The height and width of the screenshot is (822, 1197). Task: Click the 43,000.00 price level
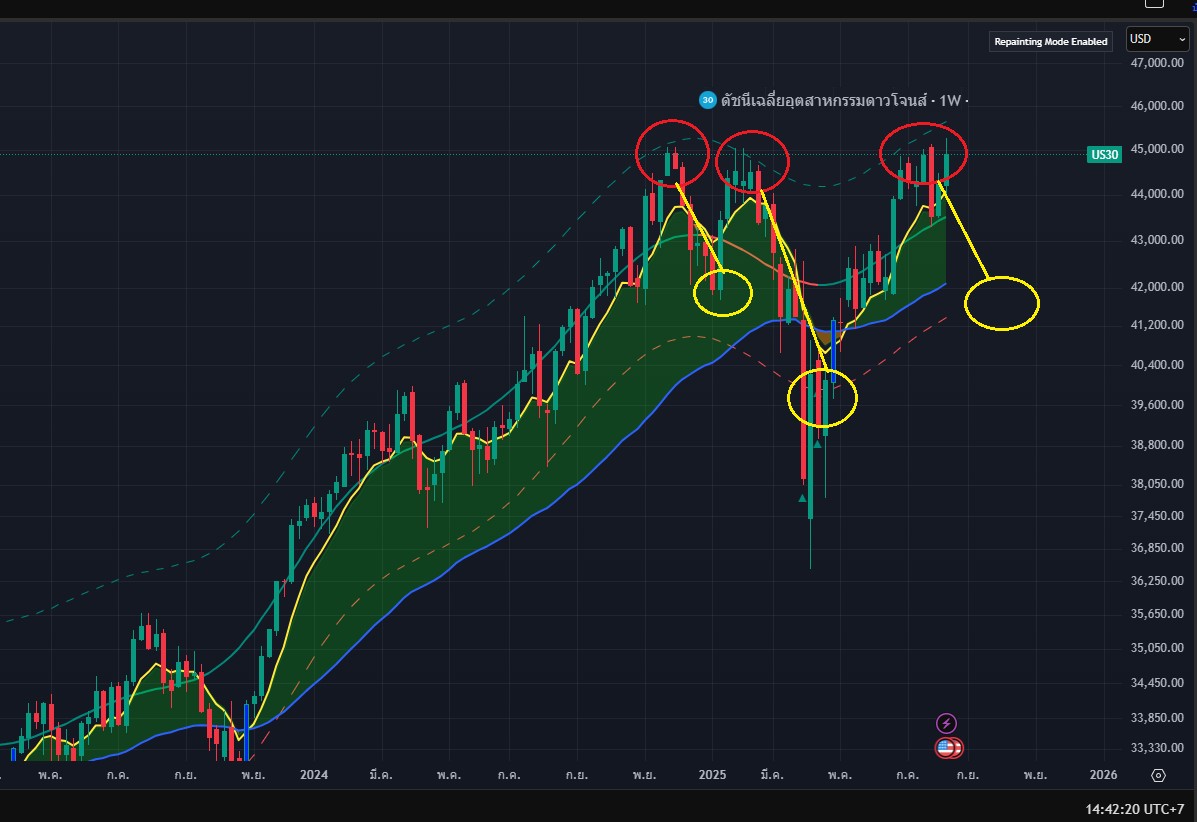click(x=1157, y=240)
